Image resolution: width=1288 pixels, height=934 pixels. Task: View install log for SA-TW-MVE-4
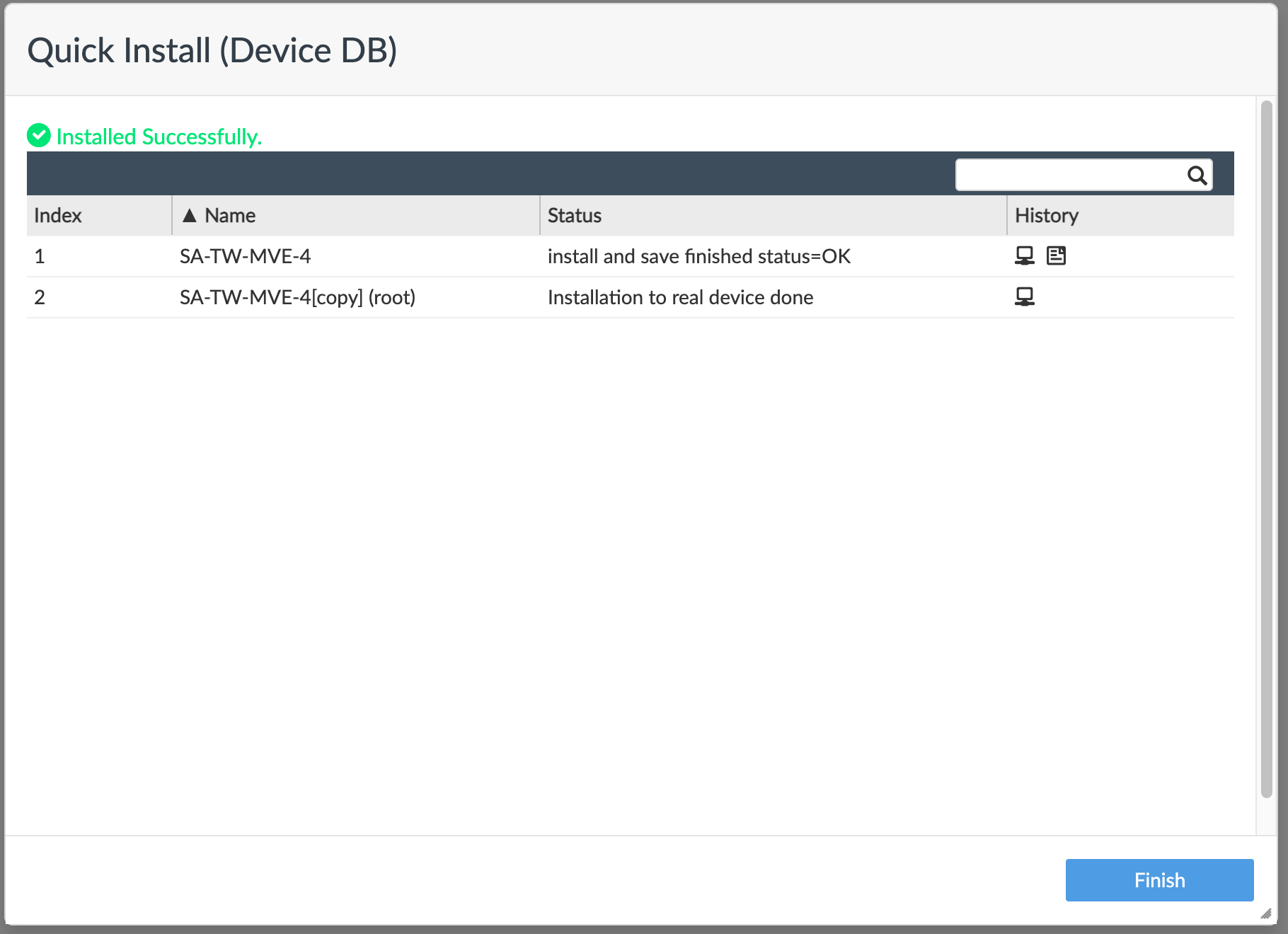point(1057,255)
